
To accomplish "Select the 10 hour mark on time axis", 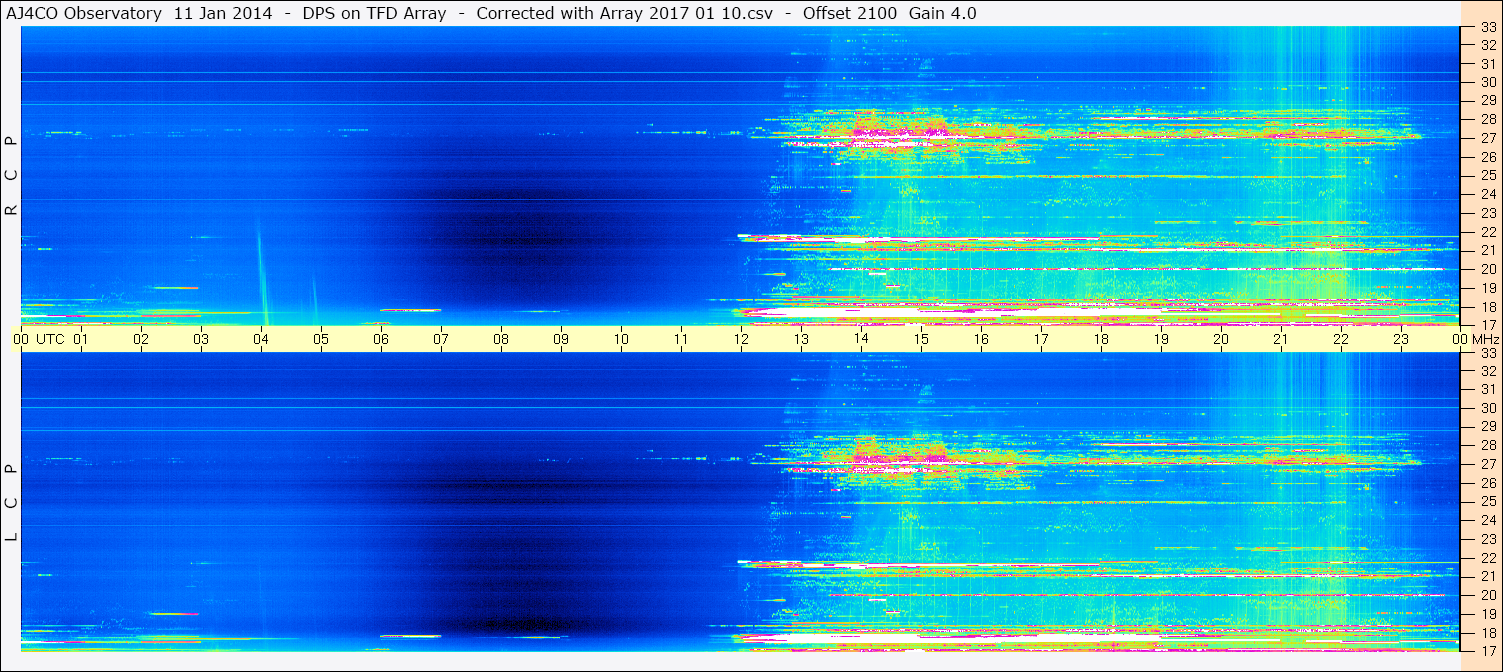I will [621, 339].
